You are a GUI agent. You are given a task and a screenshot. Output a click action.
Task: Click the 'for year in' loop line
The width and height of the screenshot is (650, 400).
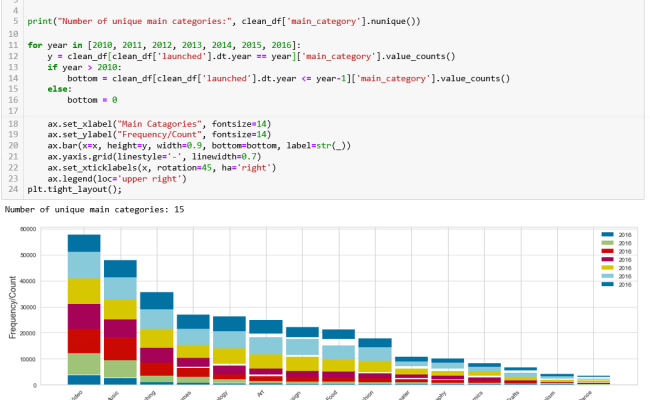(x=164, y=45)
